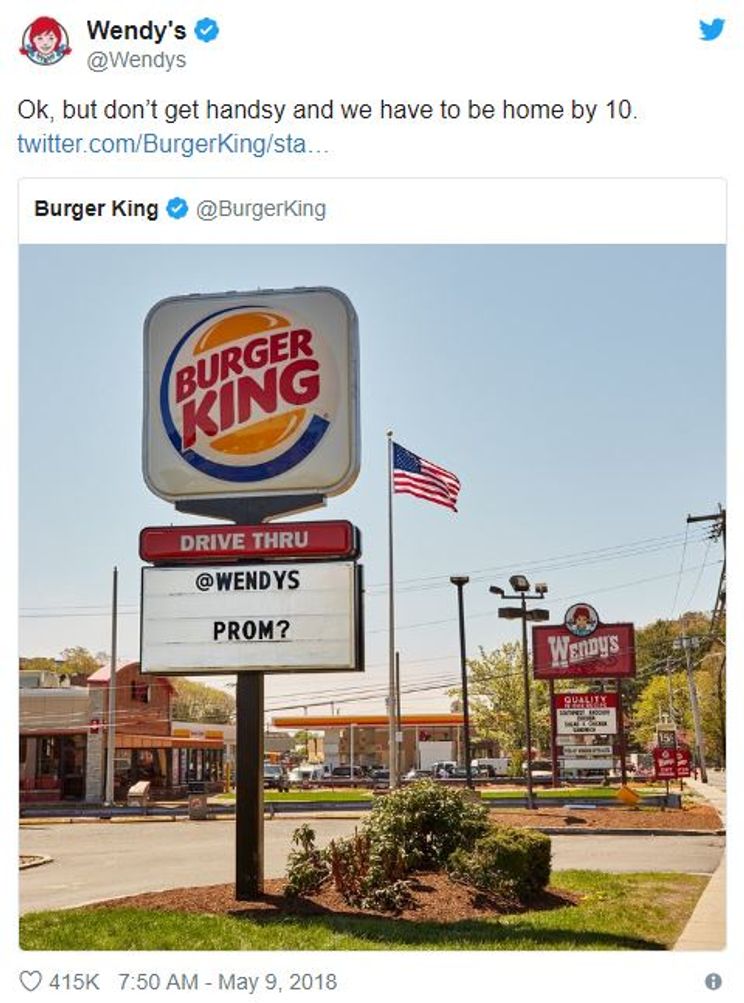Click the red DRIVE THRU sign in photo
The height and width of the screenshot is (1003, 744).
[248, 541]
